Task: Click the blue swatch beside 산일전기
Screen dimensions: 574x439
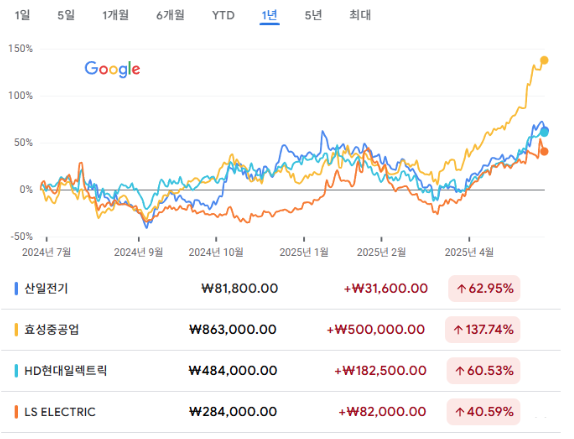Action: tap(16, 289)
